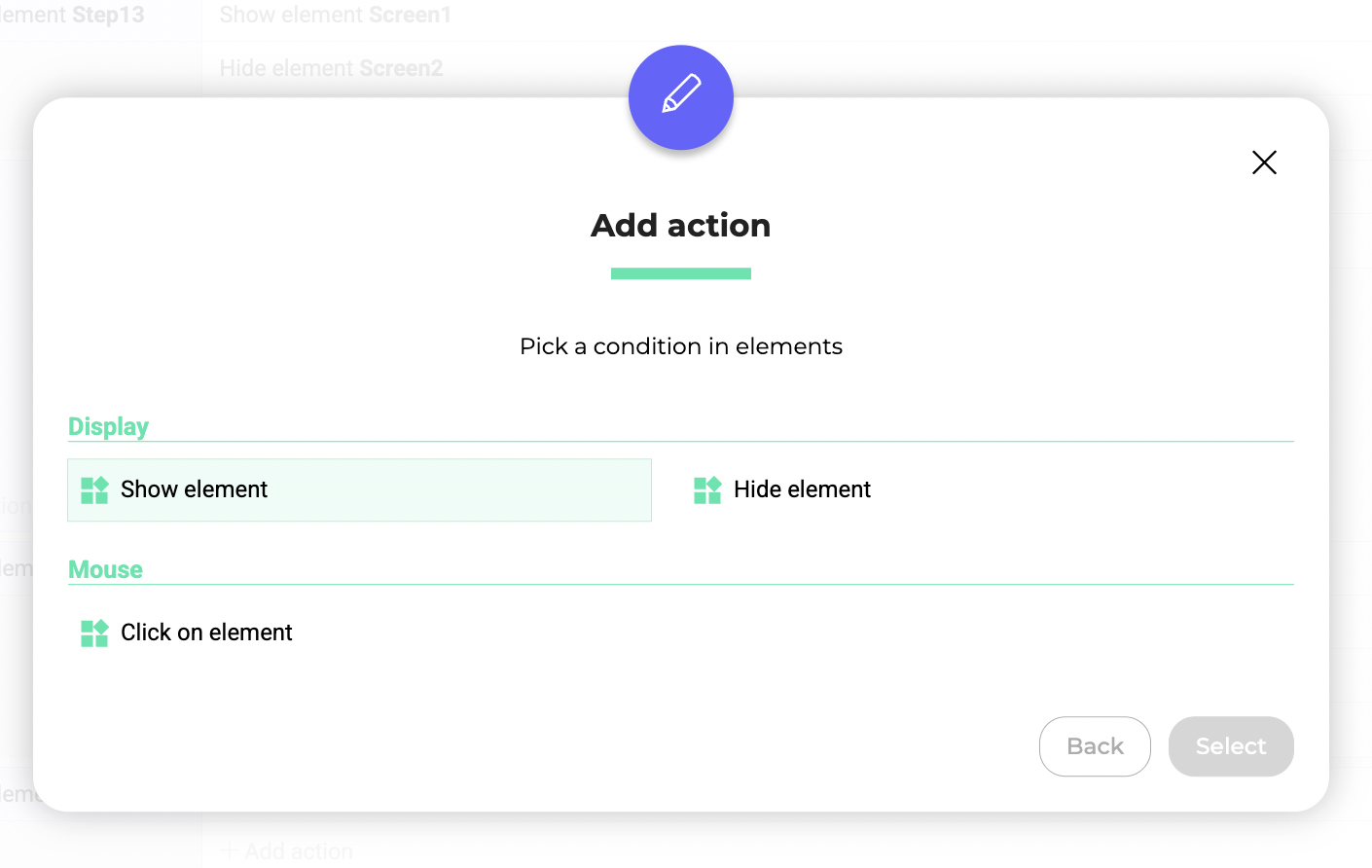1372x868 pixels.
Task: Click the green underline bar beneath title
Action: point(681,273)
